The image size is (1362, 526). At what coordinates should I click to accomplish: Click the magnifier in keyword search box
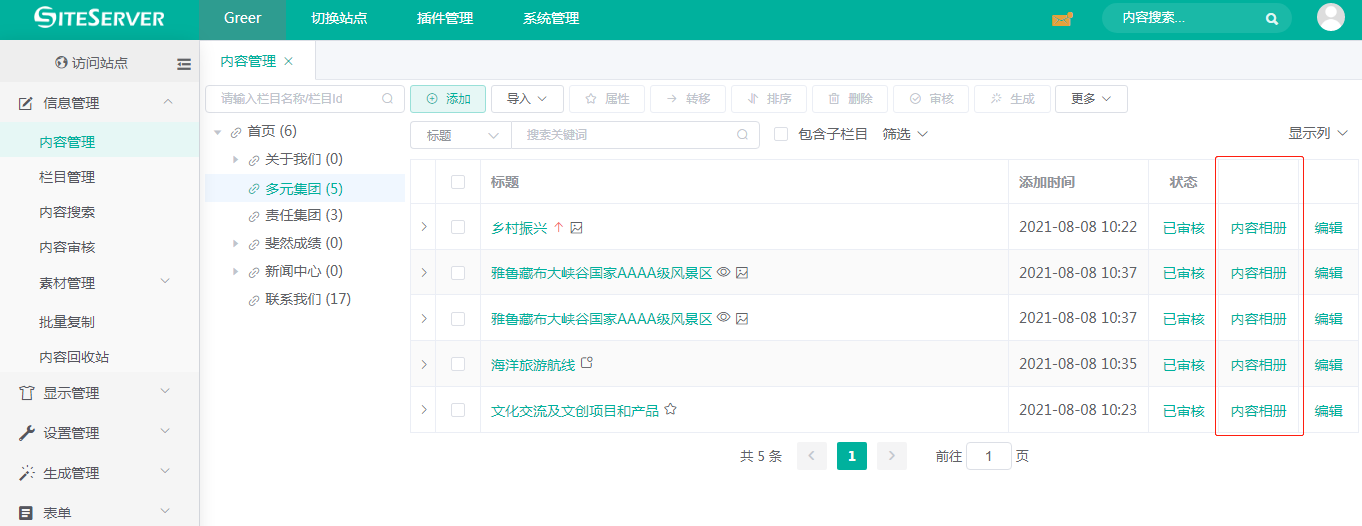point(742,135)
